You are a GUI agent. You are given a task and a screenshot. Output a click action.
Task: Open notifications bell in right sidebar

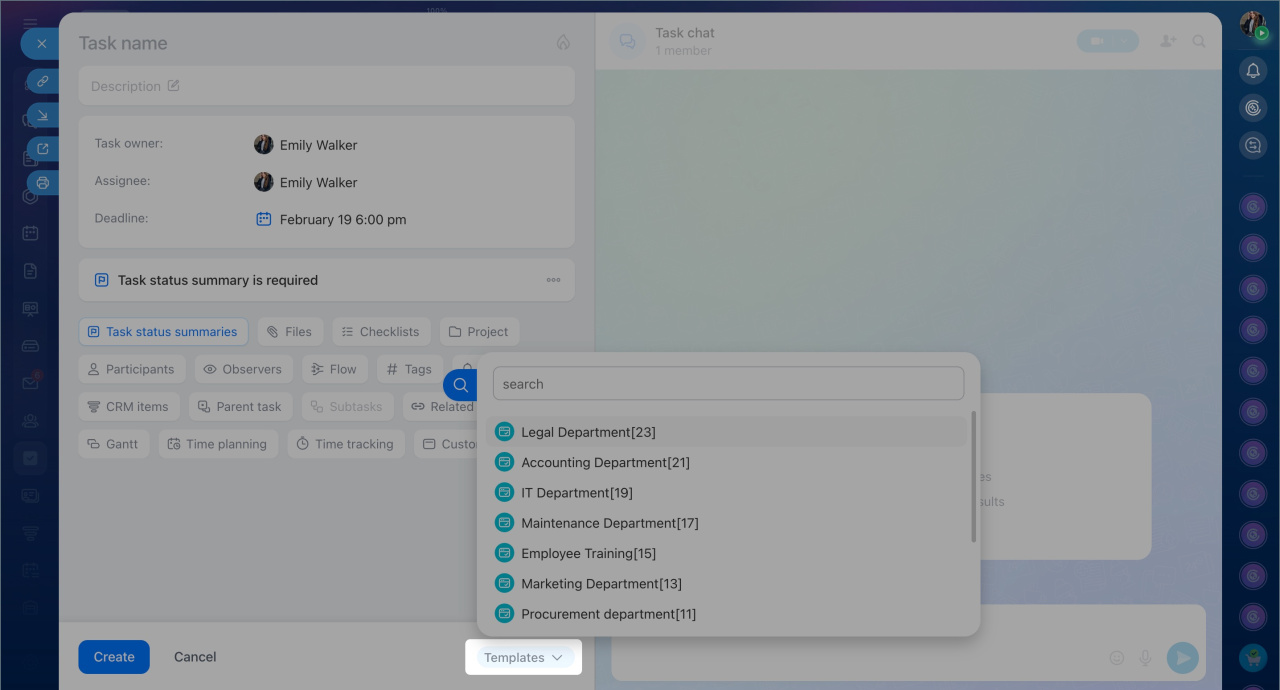[1253, 70]
